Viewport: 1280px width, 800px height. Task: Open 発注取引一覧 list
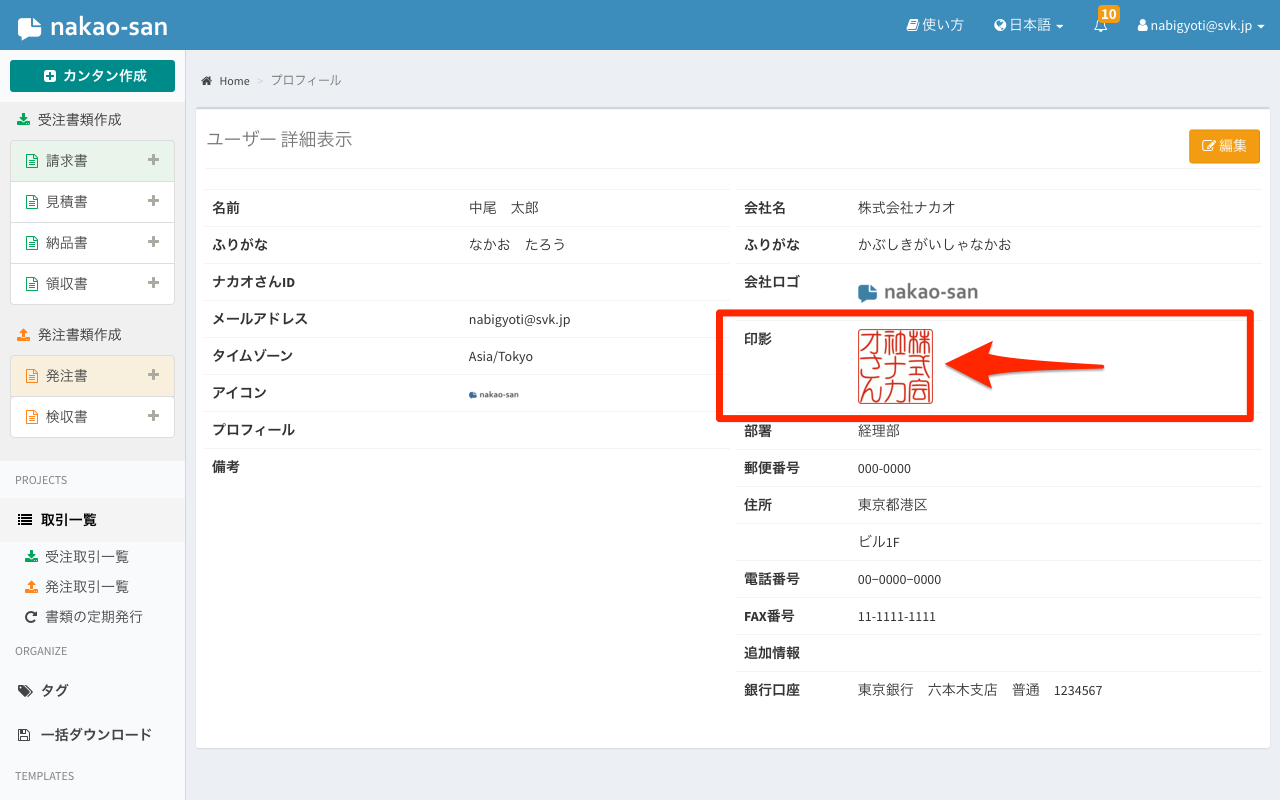86,587
